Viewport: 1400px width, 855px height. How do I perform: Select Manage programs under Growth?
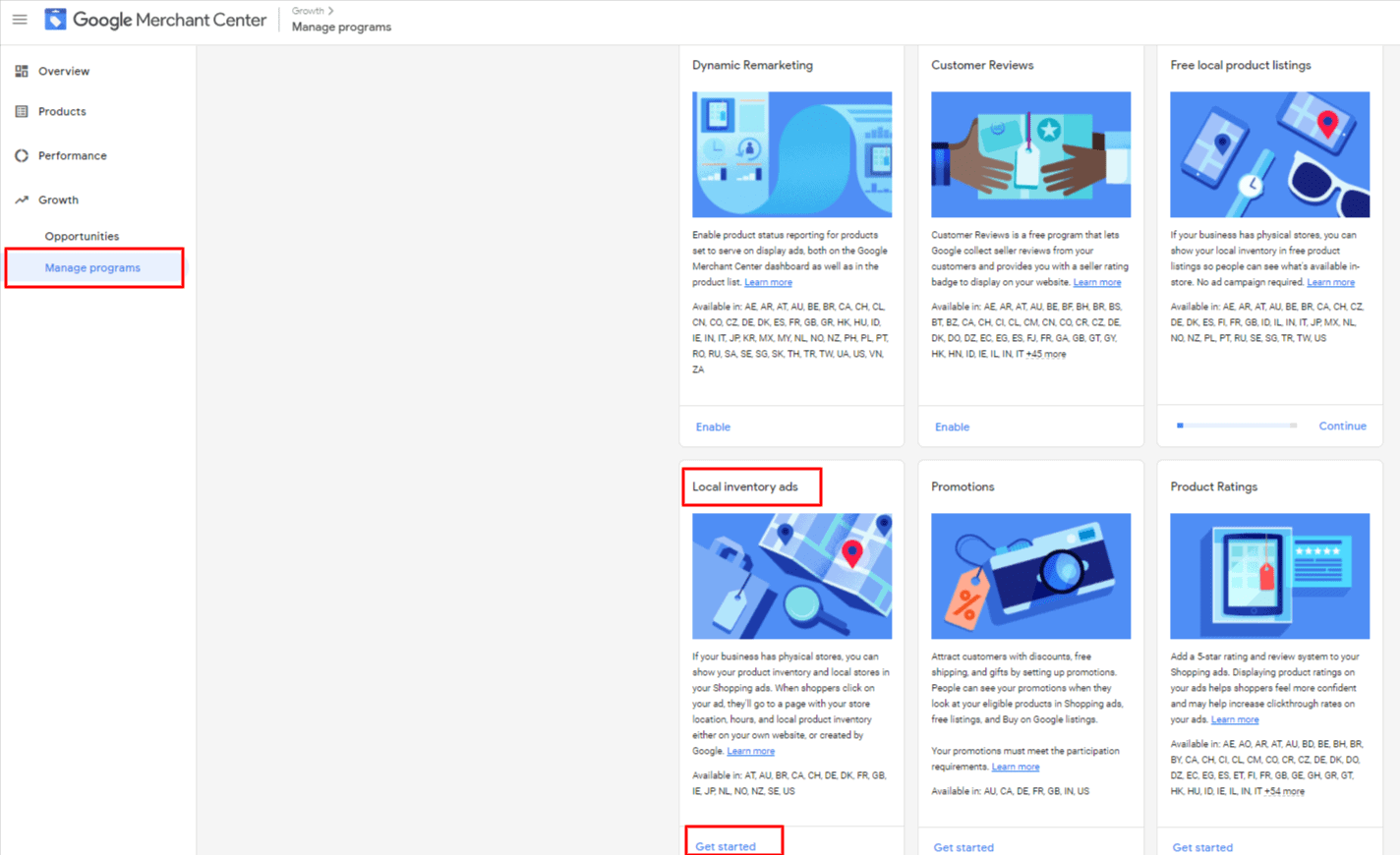(x=92, y=267)
